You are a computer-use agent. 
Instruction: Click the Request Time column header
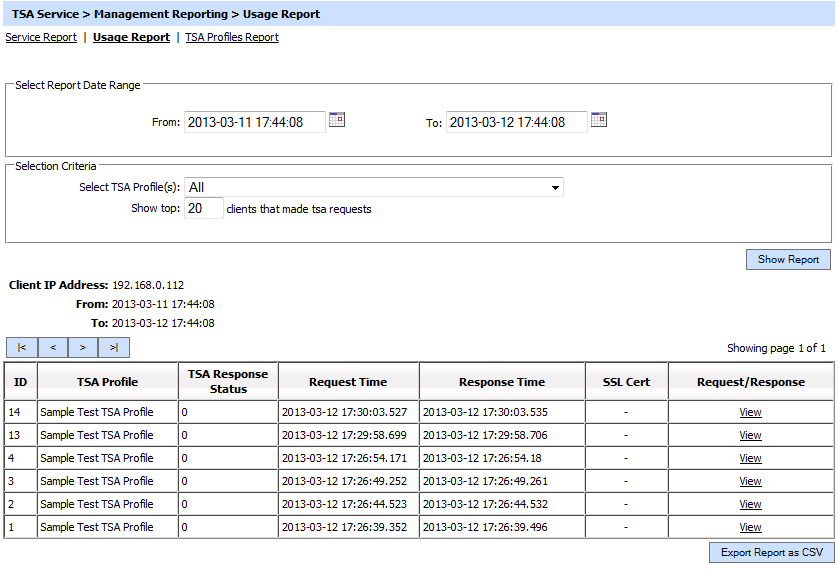click(348, 382)
